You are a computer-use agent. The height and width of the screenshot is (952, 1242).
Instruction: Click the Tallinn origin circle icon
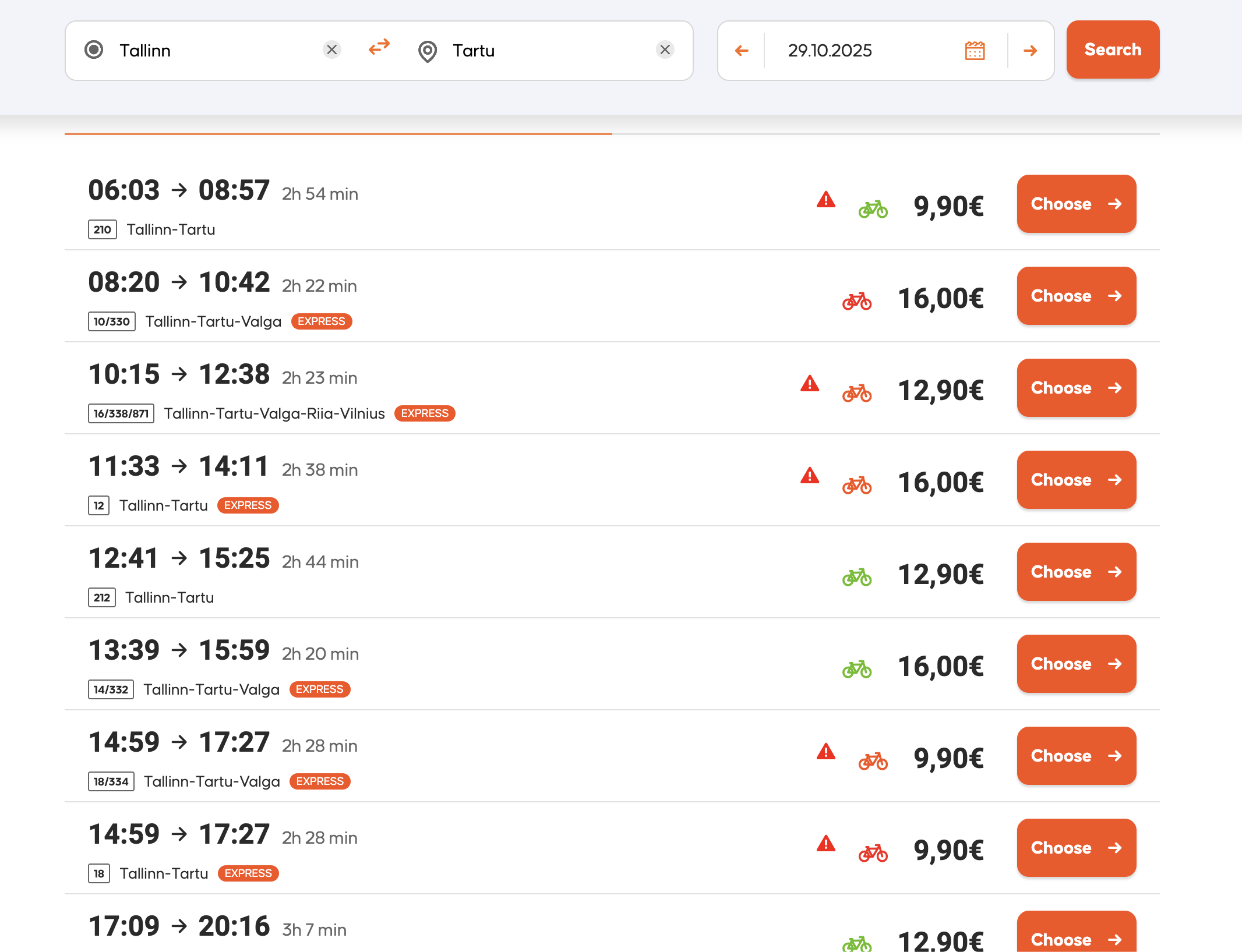tap(94, 50)
